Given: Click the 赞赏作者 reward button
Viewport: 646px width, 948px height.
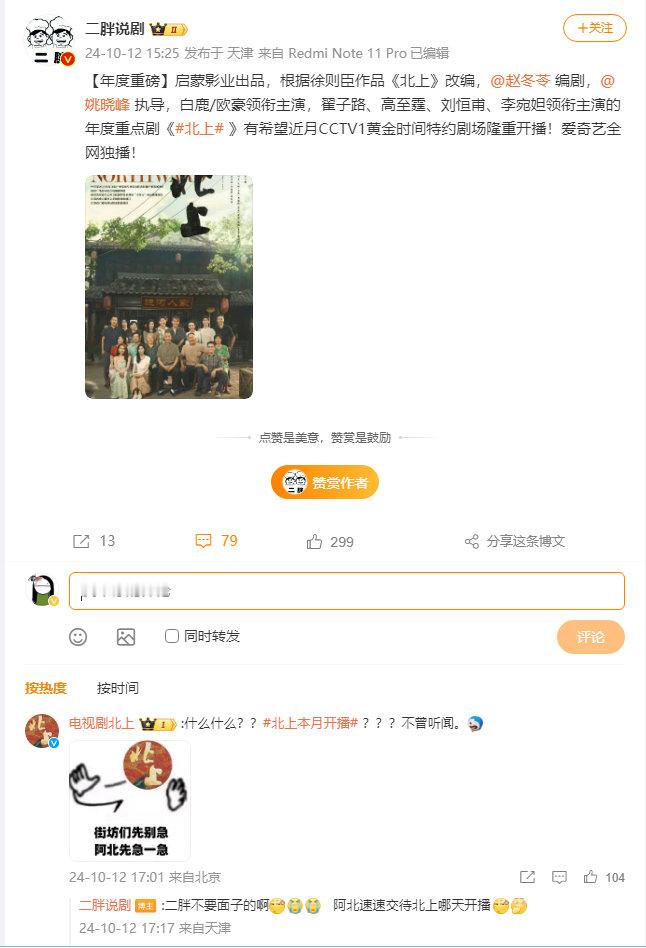Looking at the screenshot, I should 325,482.
